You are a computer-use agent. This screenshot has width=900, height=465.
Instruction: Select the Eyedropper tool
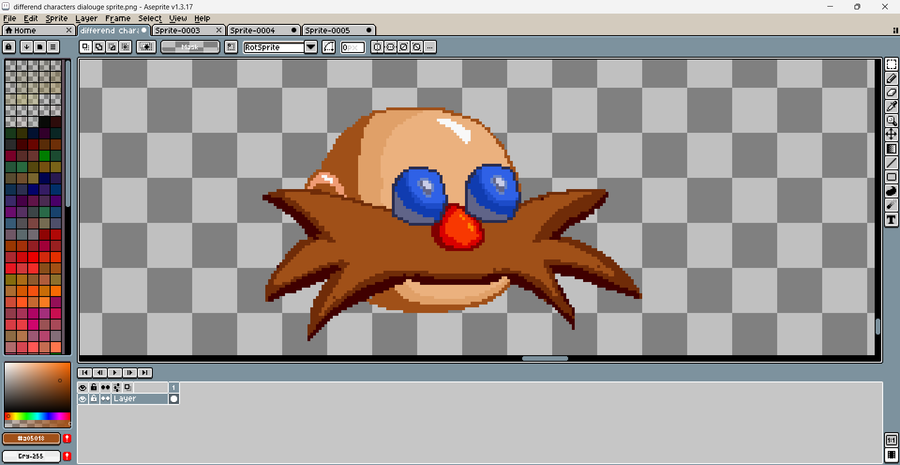coord(891,106)
